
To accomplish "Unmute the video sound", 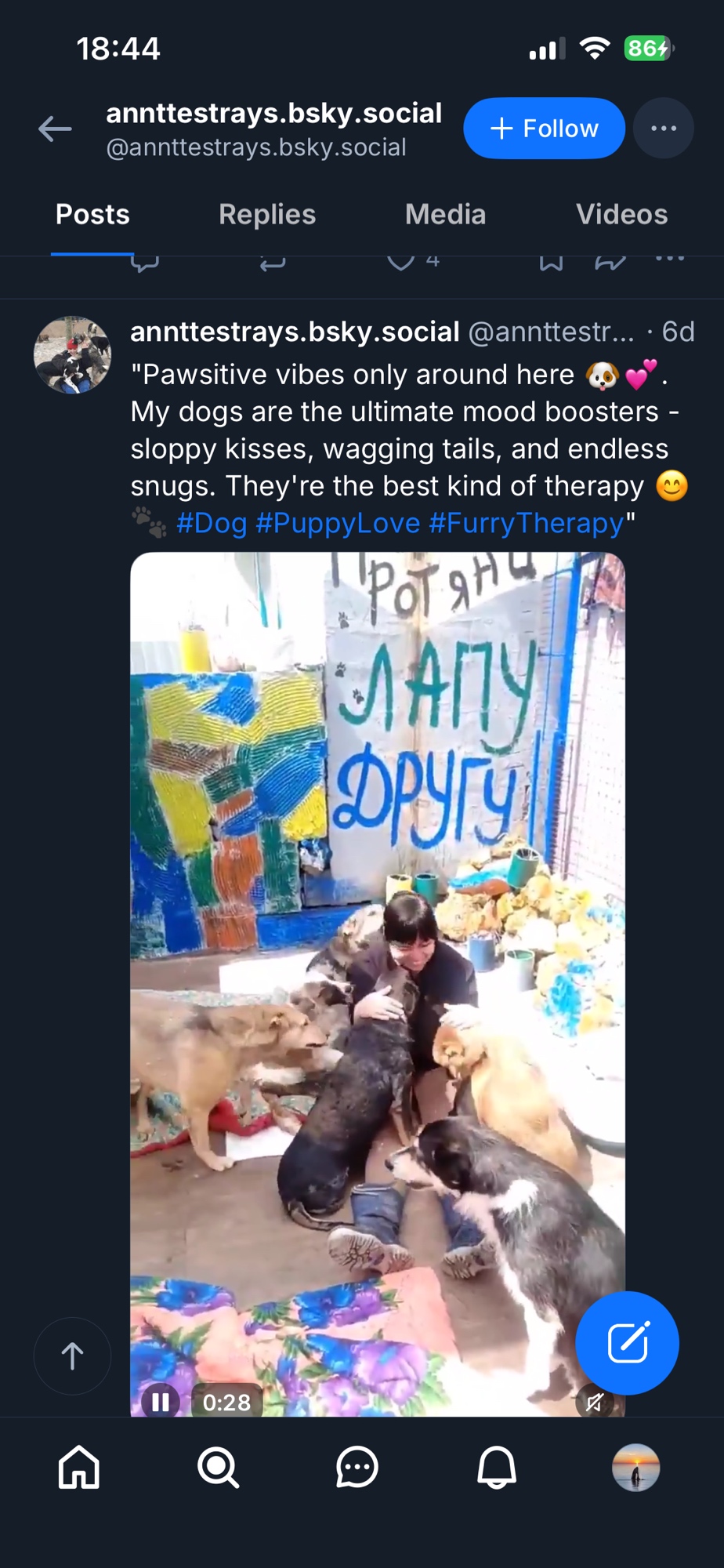I will tap(595, 1402).
